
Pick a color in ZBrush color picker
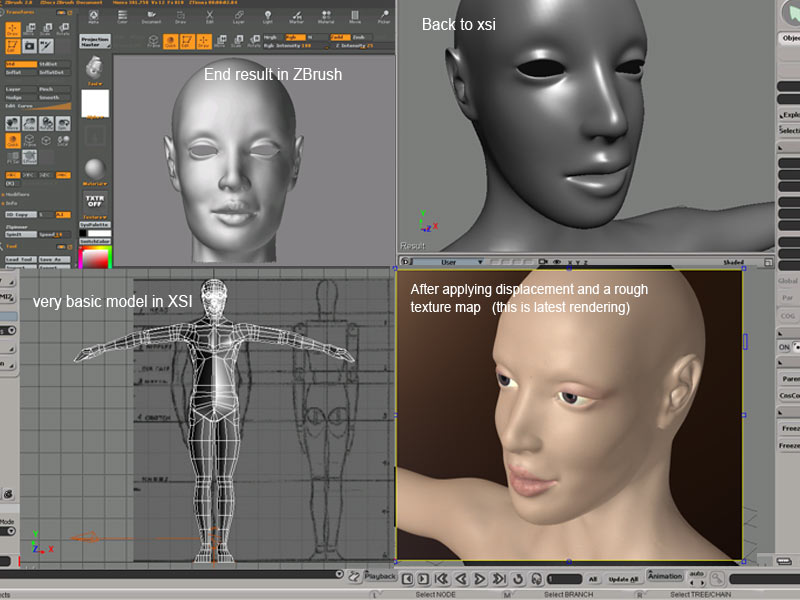tap(95, 257)
